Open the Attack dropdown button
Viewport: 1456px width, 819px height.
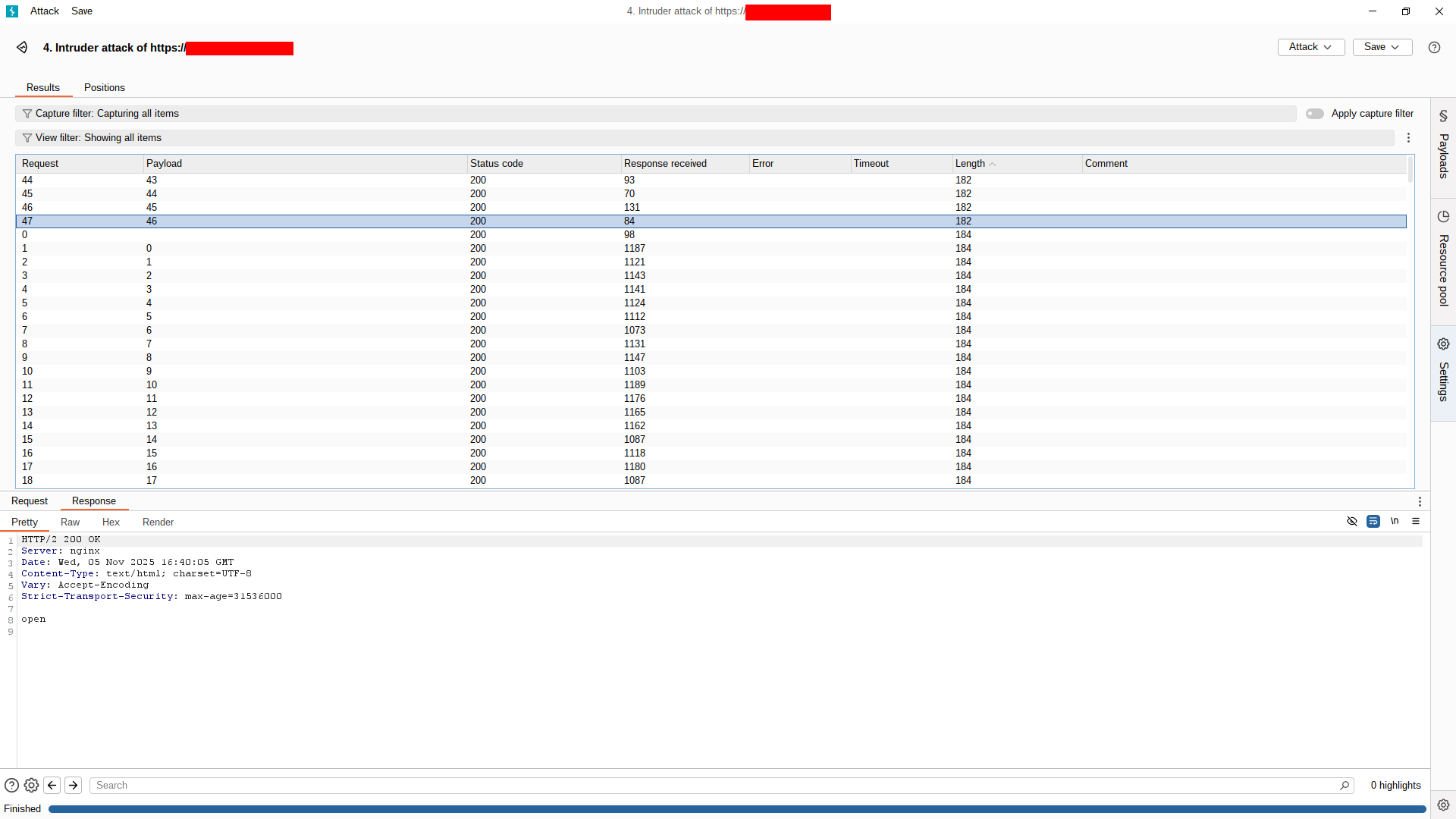pos(1310,46)
